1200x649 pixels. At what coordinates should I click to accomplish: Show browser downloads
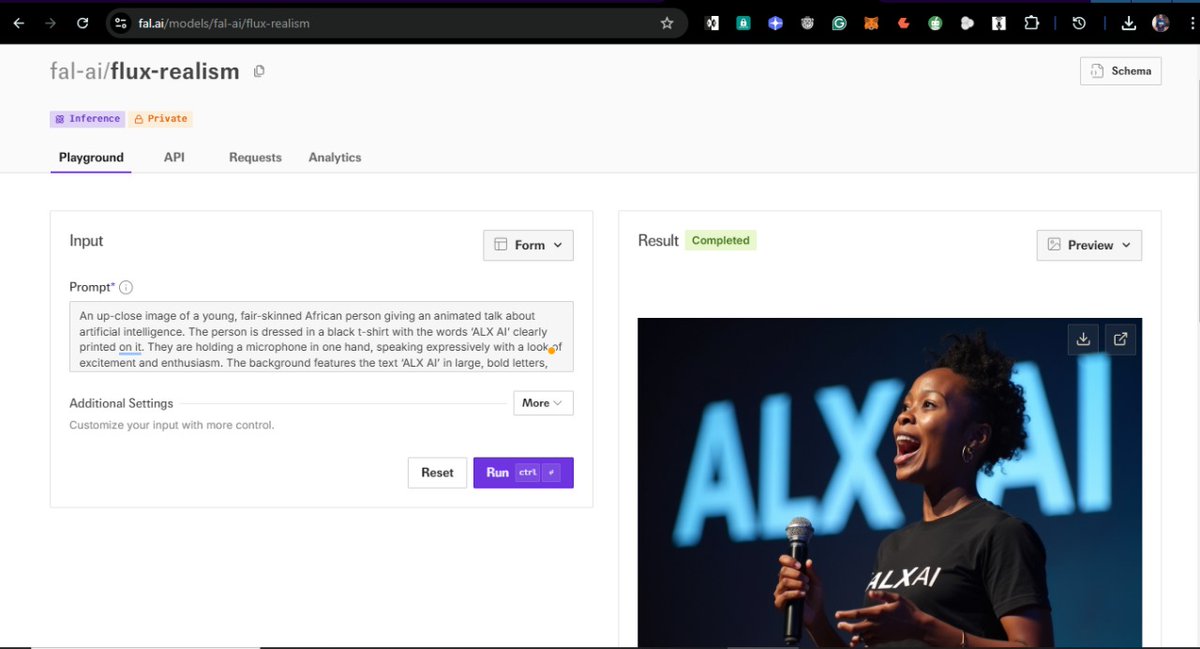click(1129, 23)
